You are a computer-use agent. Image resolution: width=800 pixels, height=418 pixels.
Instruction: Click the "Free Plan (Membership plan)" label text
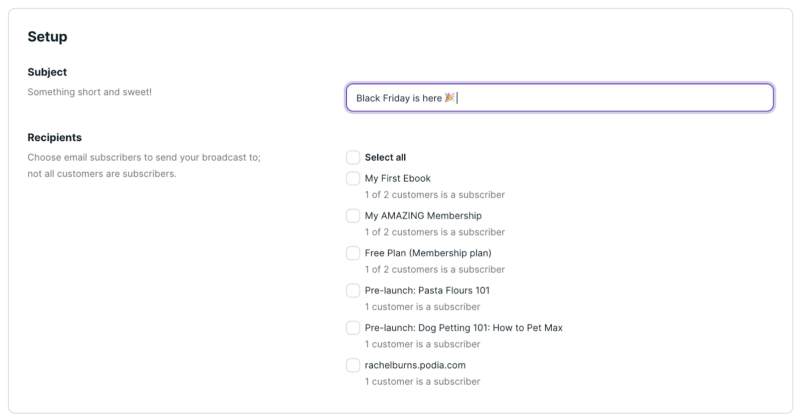coord(428,252)
